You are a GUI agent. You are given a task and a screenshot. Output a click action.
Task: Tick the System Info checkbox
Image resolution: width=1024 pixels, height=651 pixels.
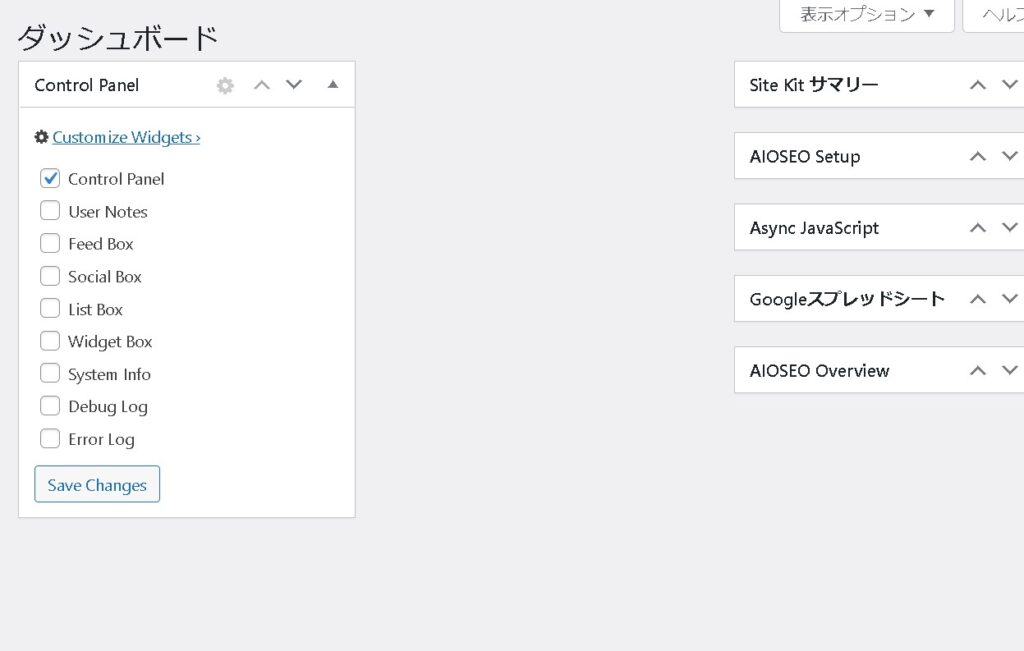[50, 374]
